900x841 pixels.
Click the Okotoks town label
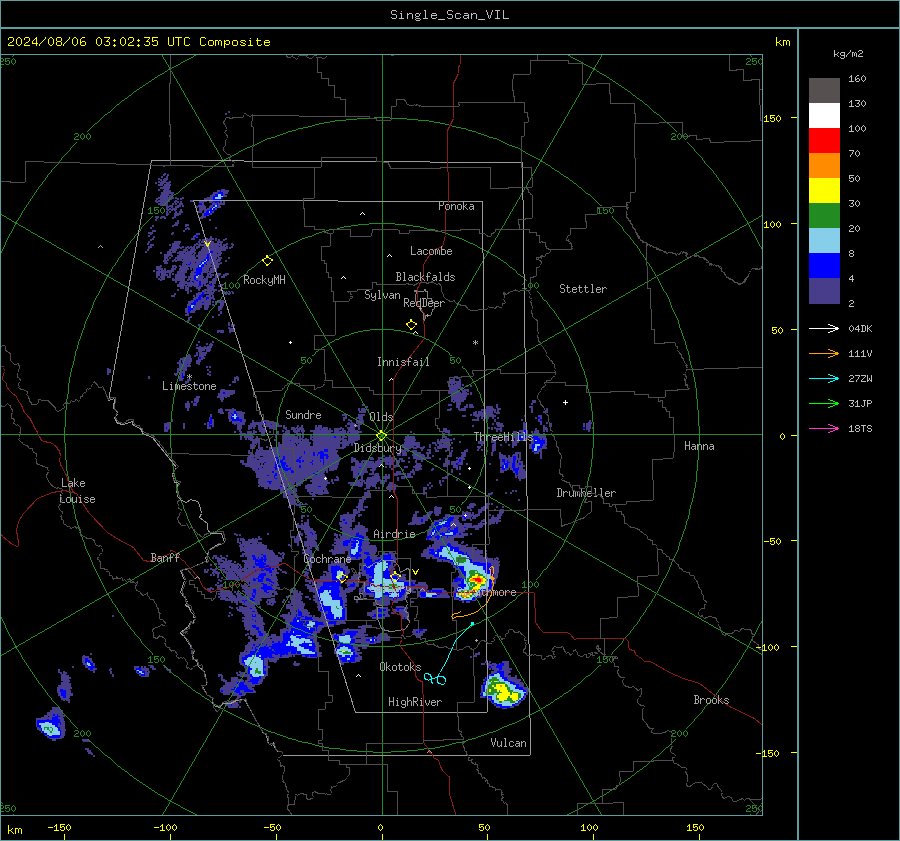coord(400,667)
